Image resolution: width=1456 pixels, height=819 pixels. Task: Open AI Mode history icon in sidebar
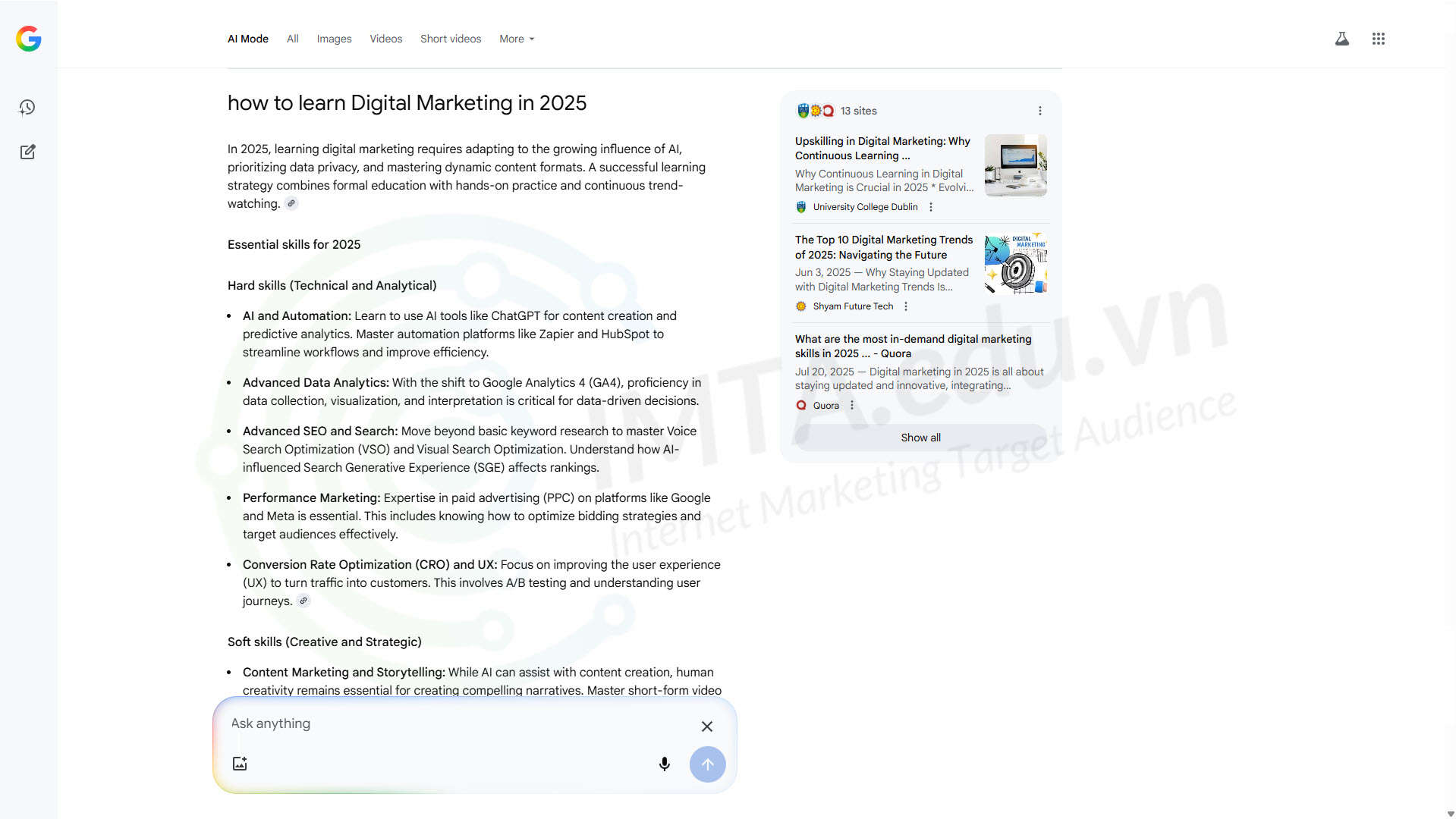pos(27,108)
